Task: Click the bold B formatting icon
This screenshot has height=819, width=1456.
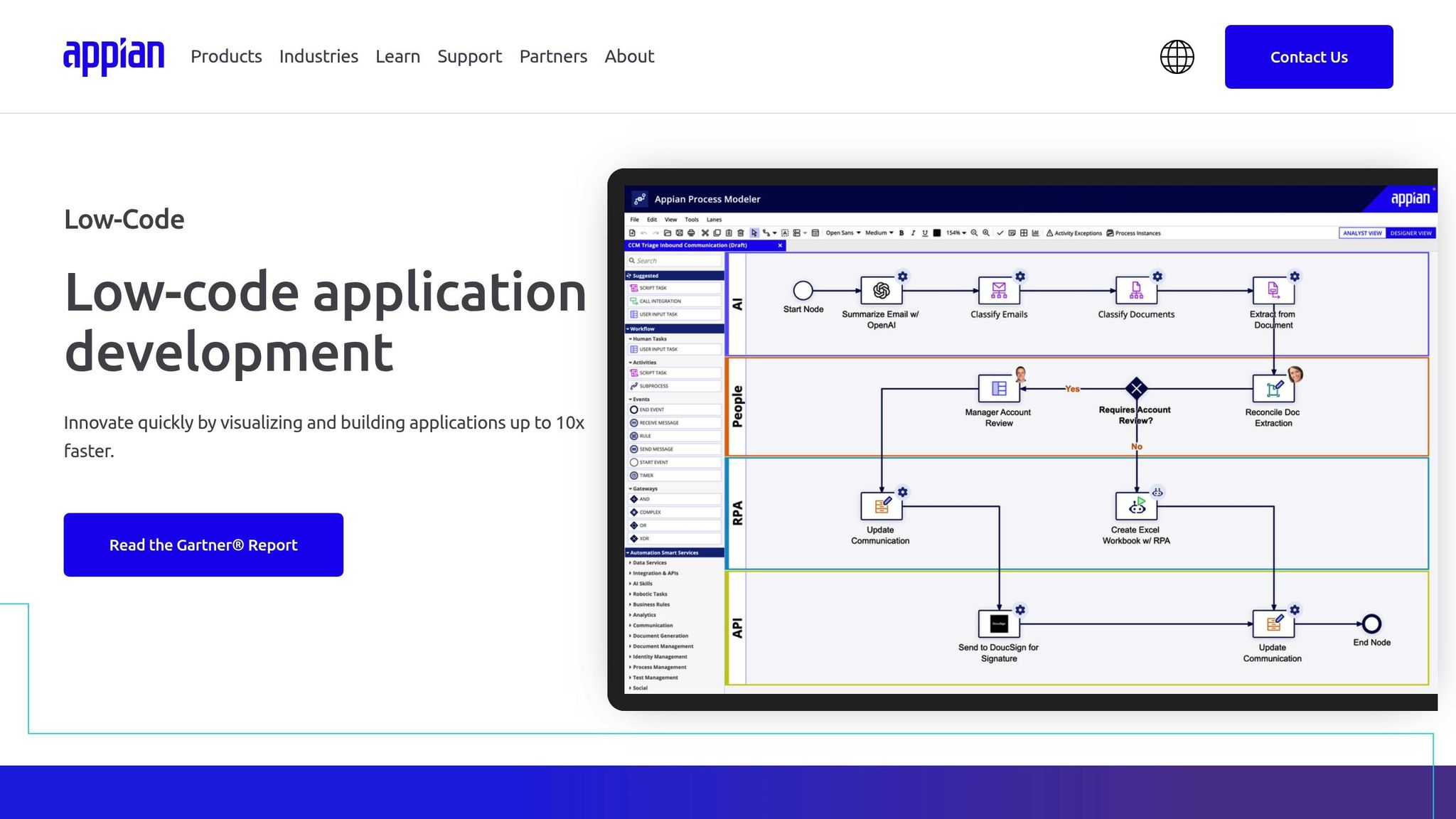Action: (x=901, y=232)
